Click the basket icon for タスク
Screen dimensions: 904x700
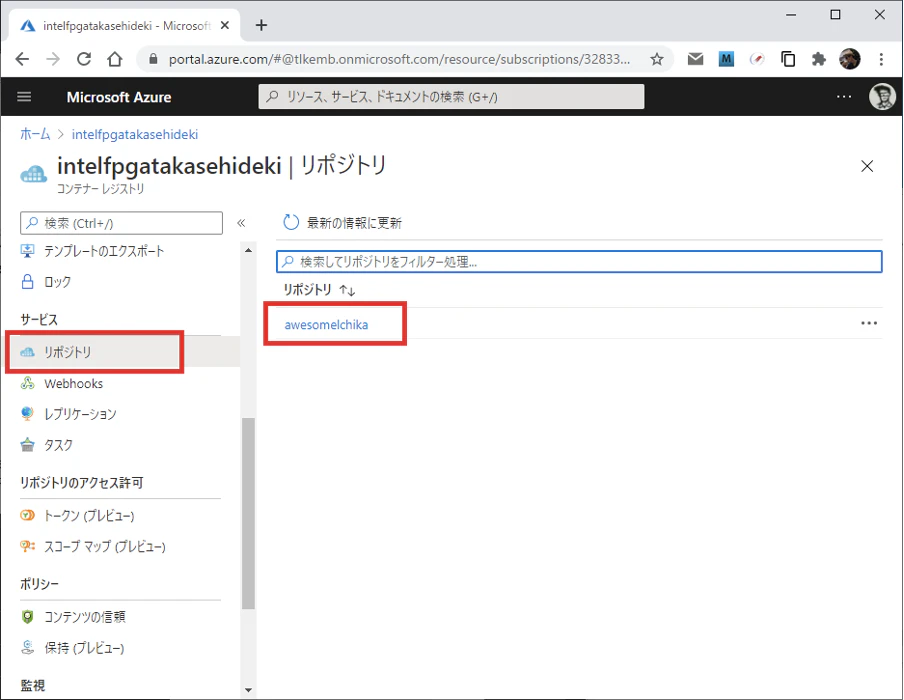[27, 445]
